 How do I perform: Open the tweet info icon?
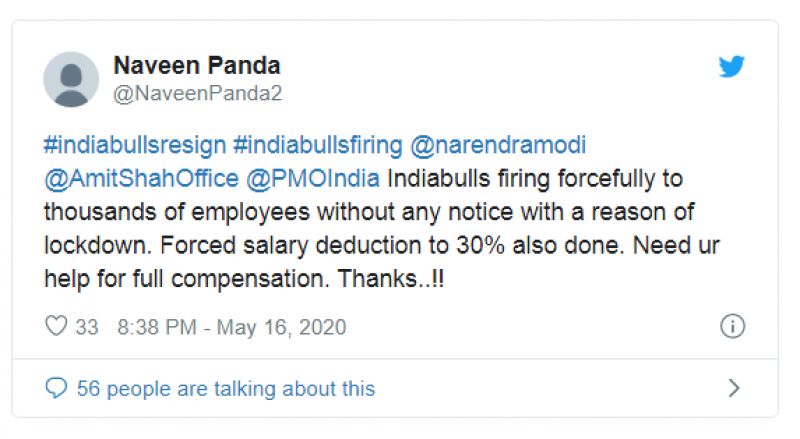click(732, 326)
